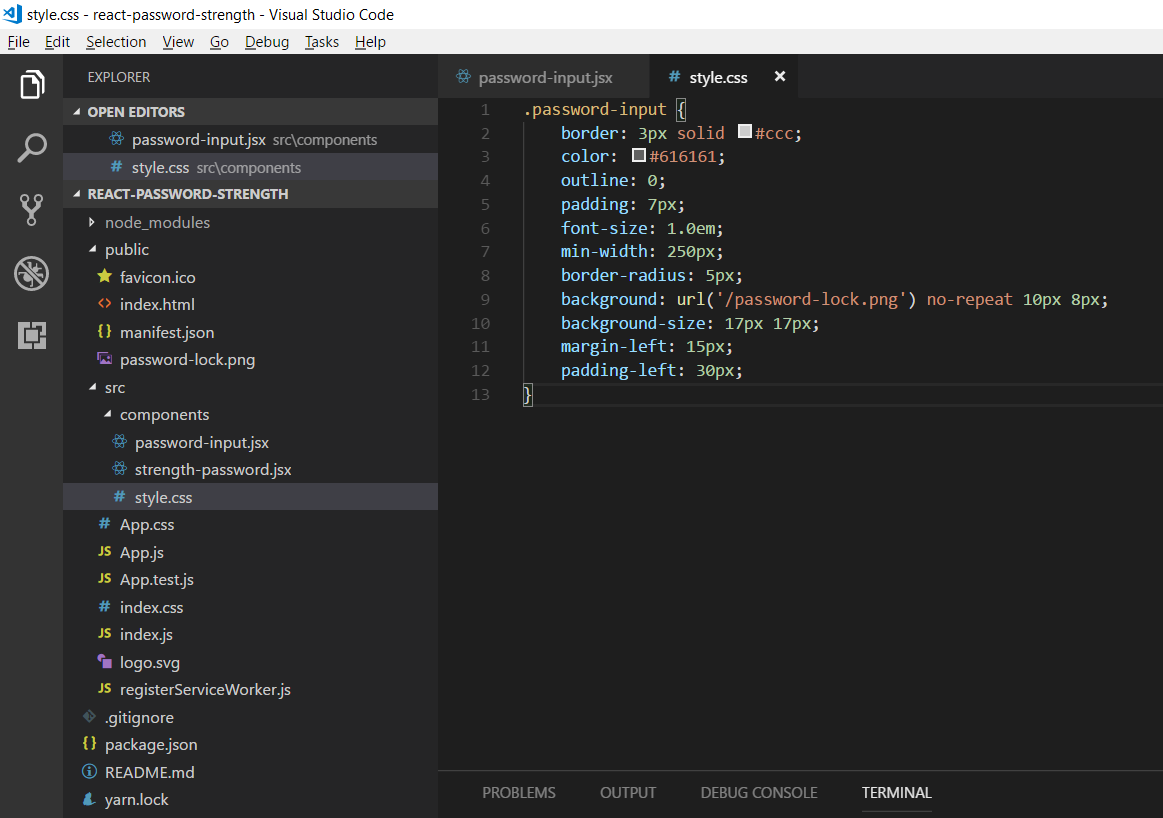
Task: Close the style.css editor tab
Action: [780, 76]
